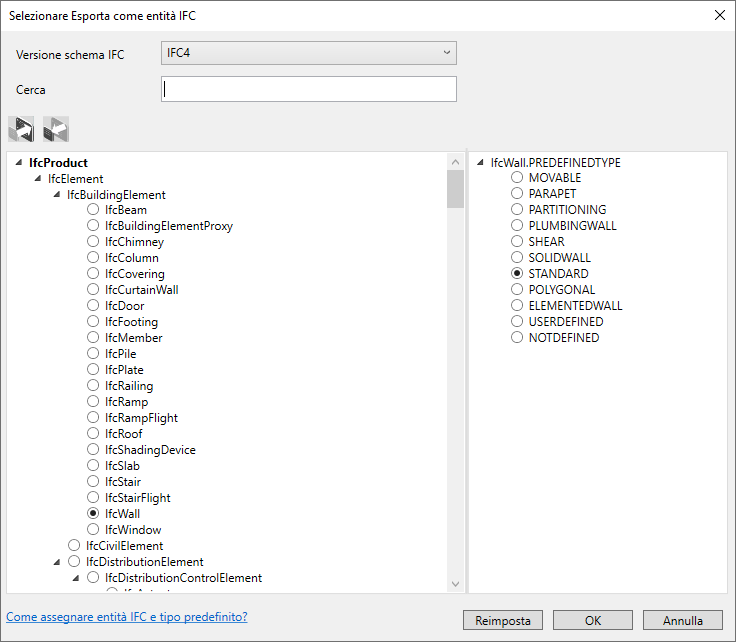The width and height of the screenshot is (736, 642).
Task: Collapse the IfcWall.PREDEFINEDTYPE node
Action: 480,162
